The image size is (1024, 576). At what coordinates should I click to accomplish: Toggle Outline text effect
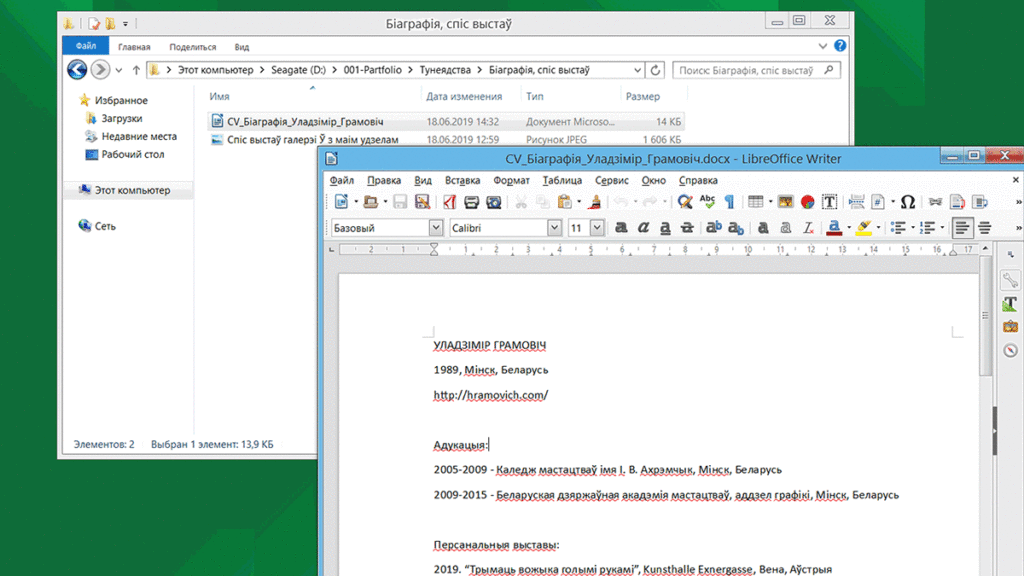point(786,227)
